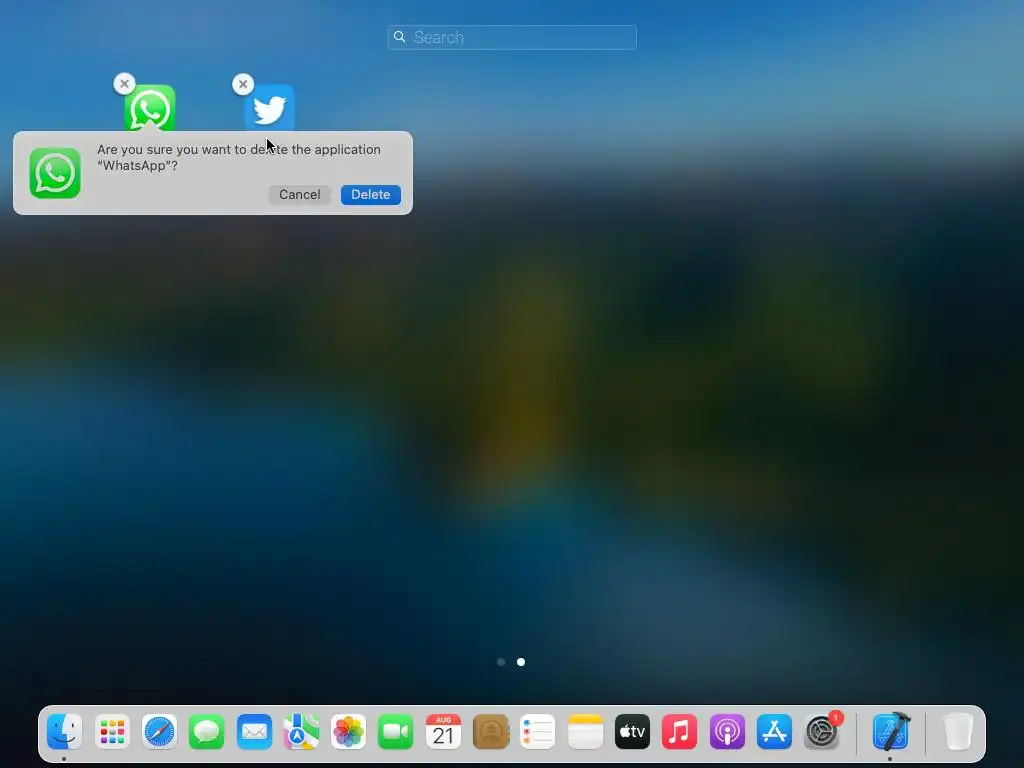Image resolution: width=1024 pixels, height=768 pixels.
Task: Open Xcode from the Dock
Action: pyautogui.click(x=891, y=731)
